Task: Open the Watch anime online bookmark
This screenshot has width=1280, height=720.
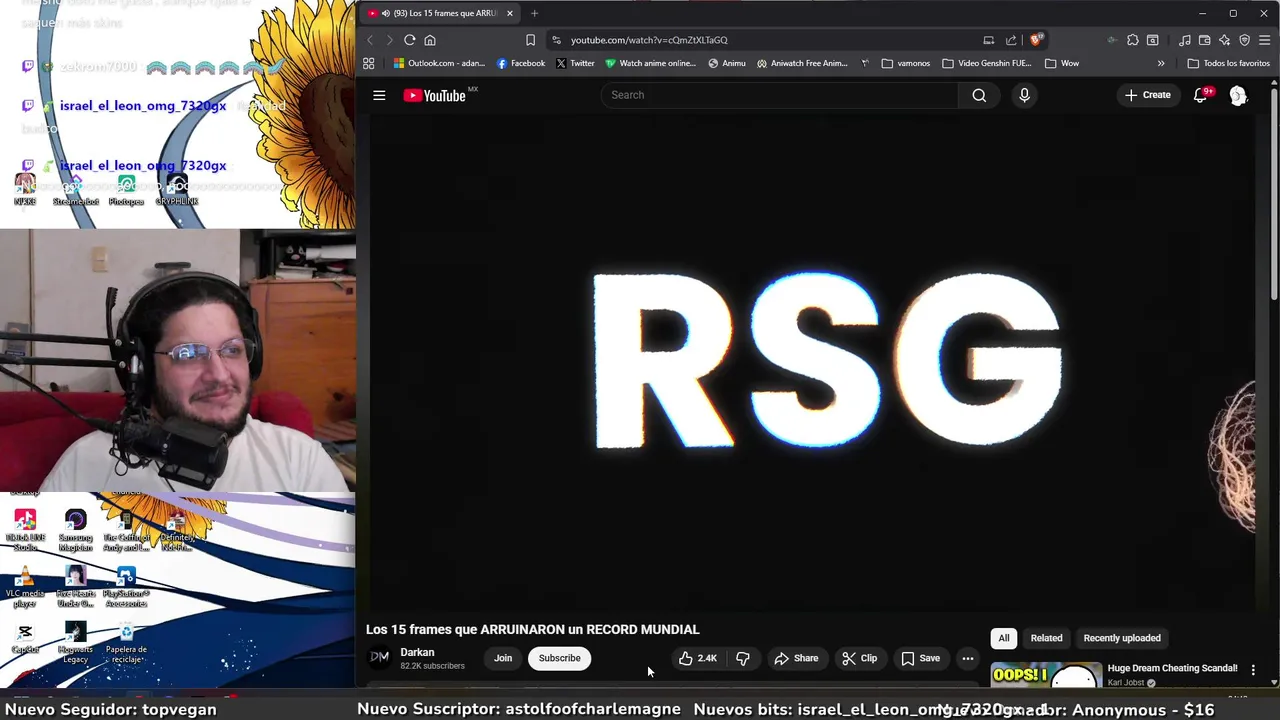Action: [650, 63]
